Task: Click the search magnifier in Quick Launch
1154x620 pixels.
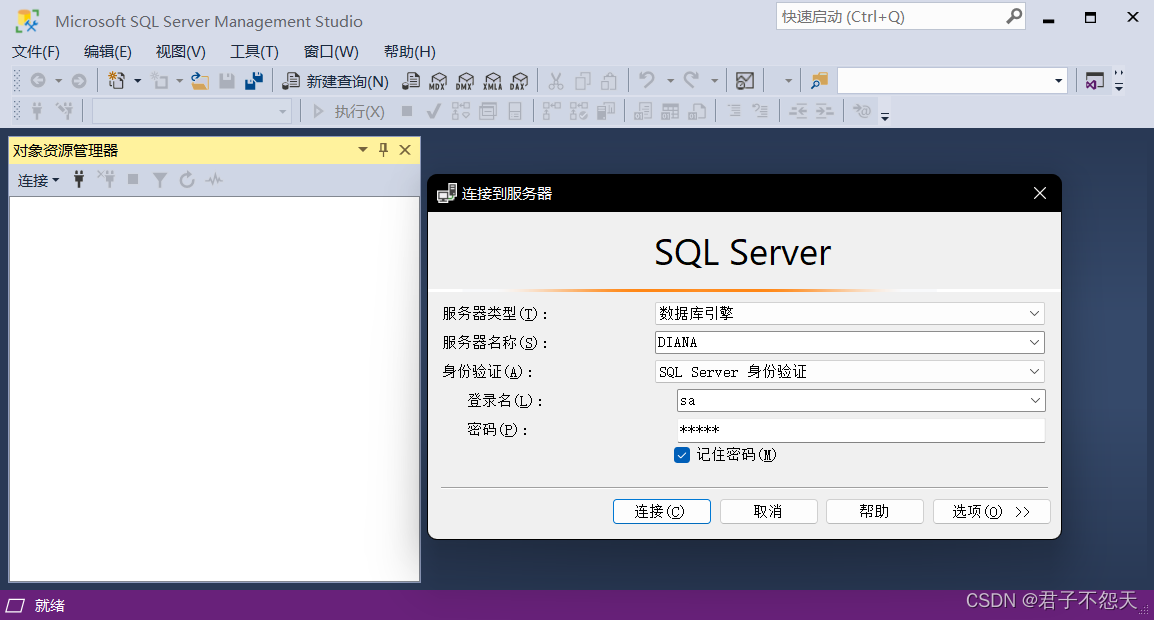Action: coord(1014,15)
